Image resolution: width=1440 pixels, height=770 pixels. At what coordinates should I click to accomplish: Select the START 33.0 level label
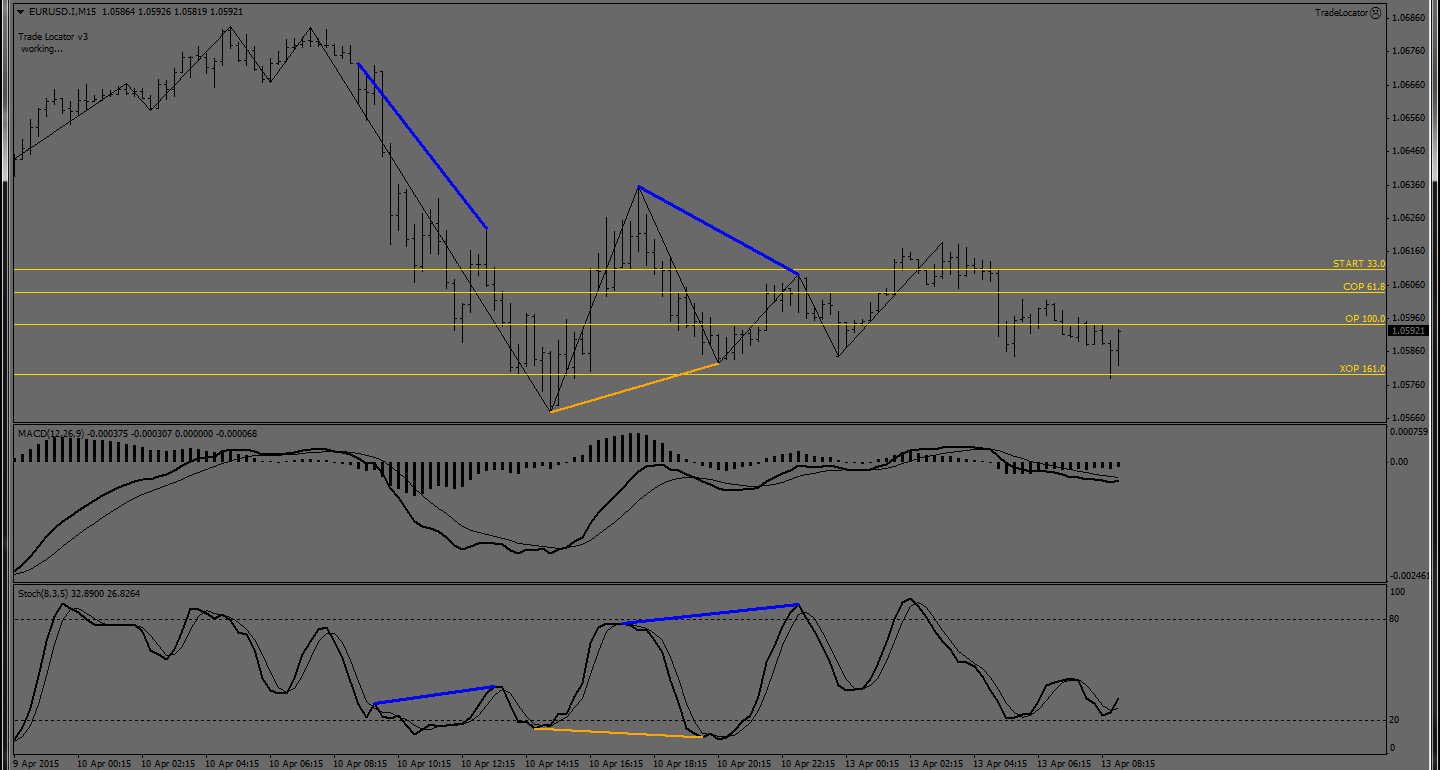(1358, 264)
